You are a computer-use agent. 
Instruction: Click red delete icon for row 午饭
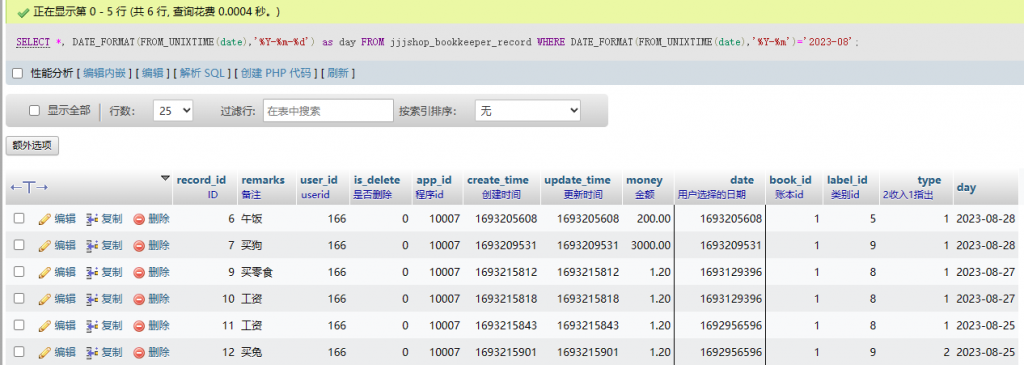[139, 219]
